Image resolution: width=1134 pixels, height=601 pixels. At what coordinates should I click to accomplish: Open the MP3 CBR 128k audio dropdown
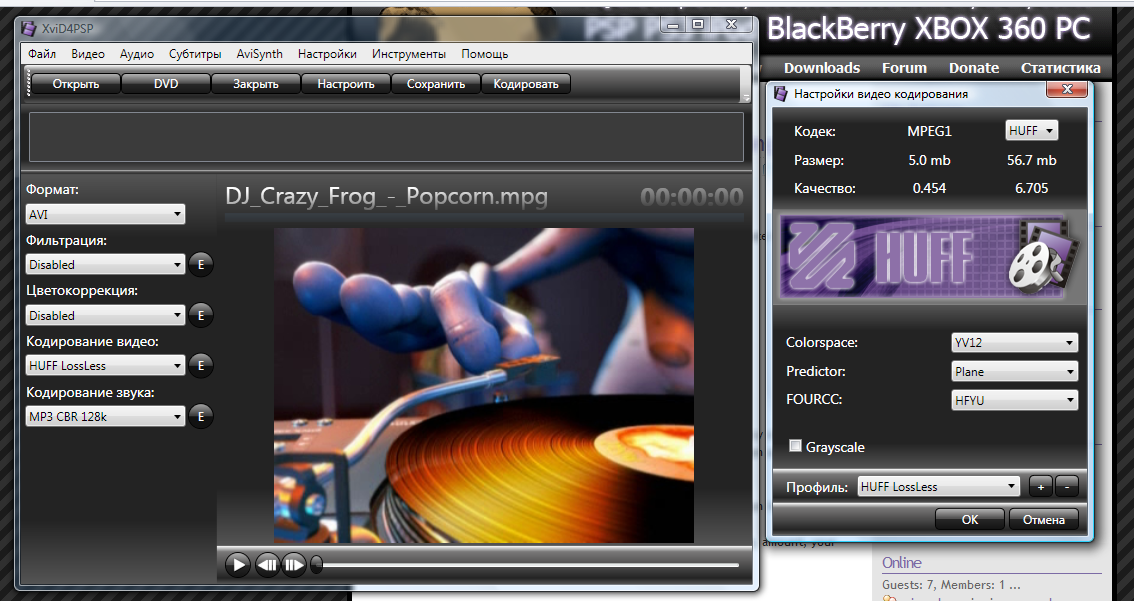click(x=106, y=417)
